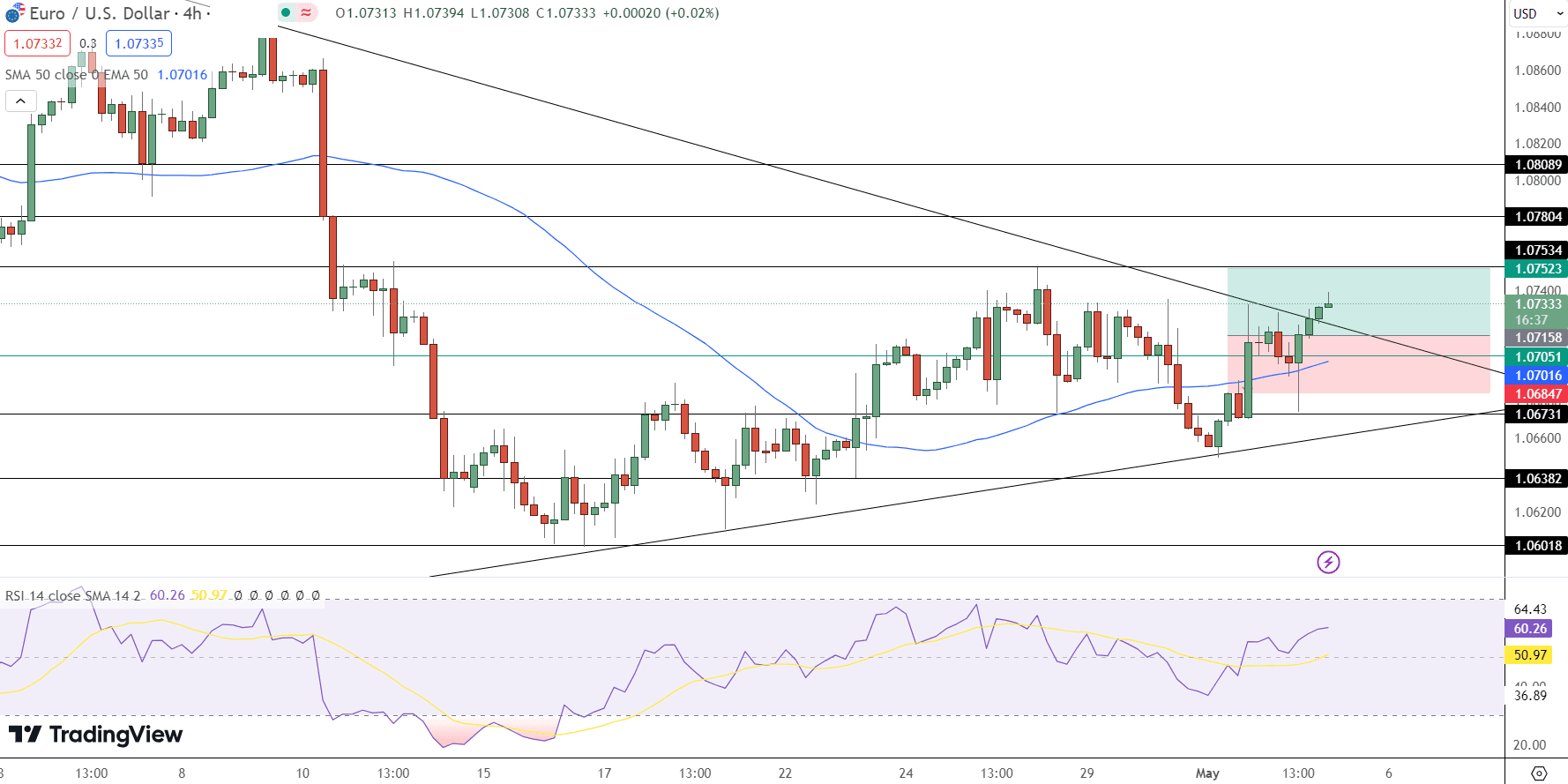Click the yellow RSI MA 50.97 axis label

(x=1529, y=655)
